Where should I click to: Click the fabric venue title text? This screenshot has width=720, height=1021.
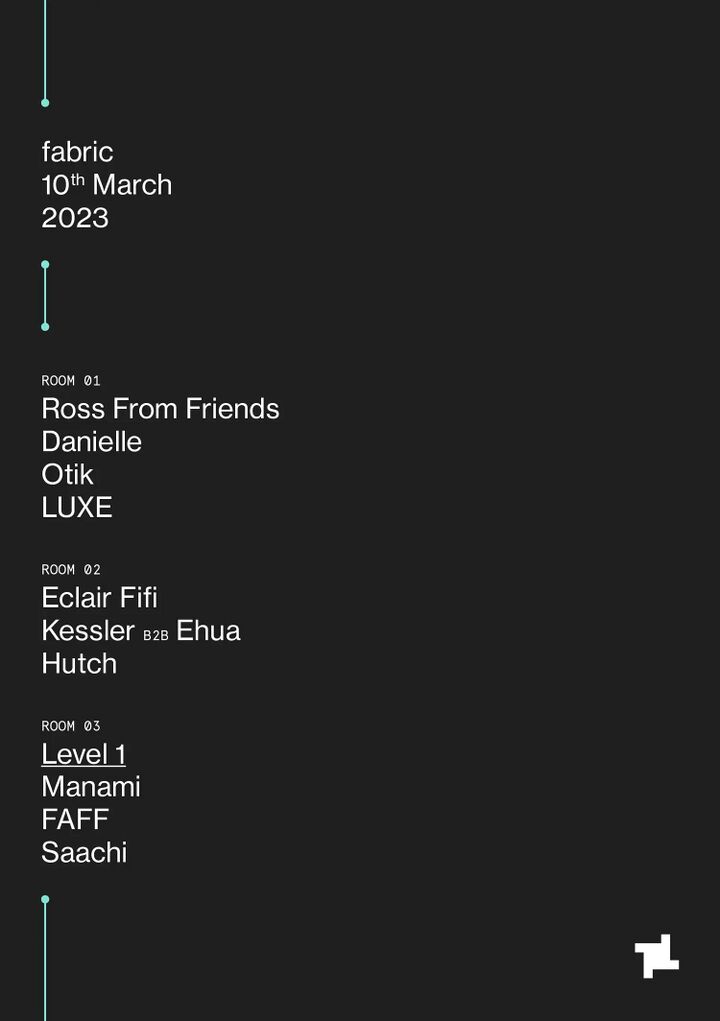77,152
